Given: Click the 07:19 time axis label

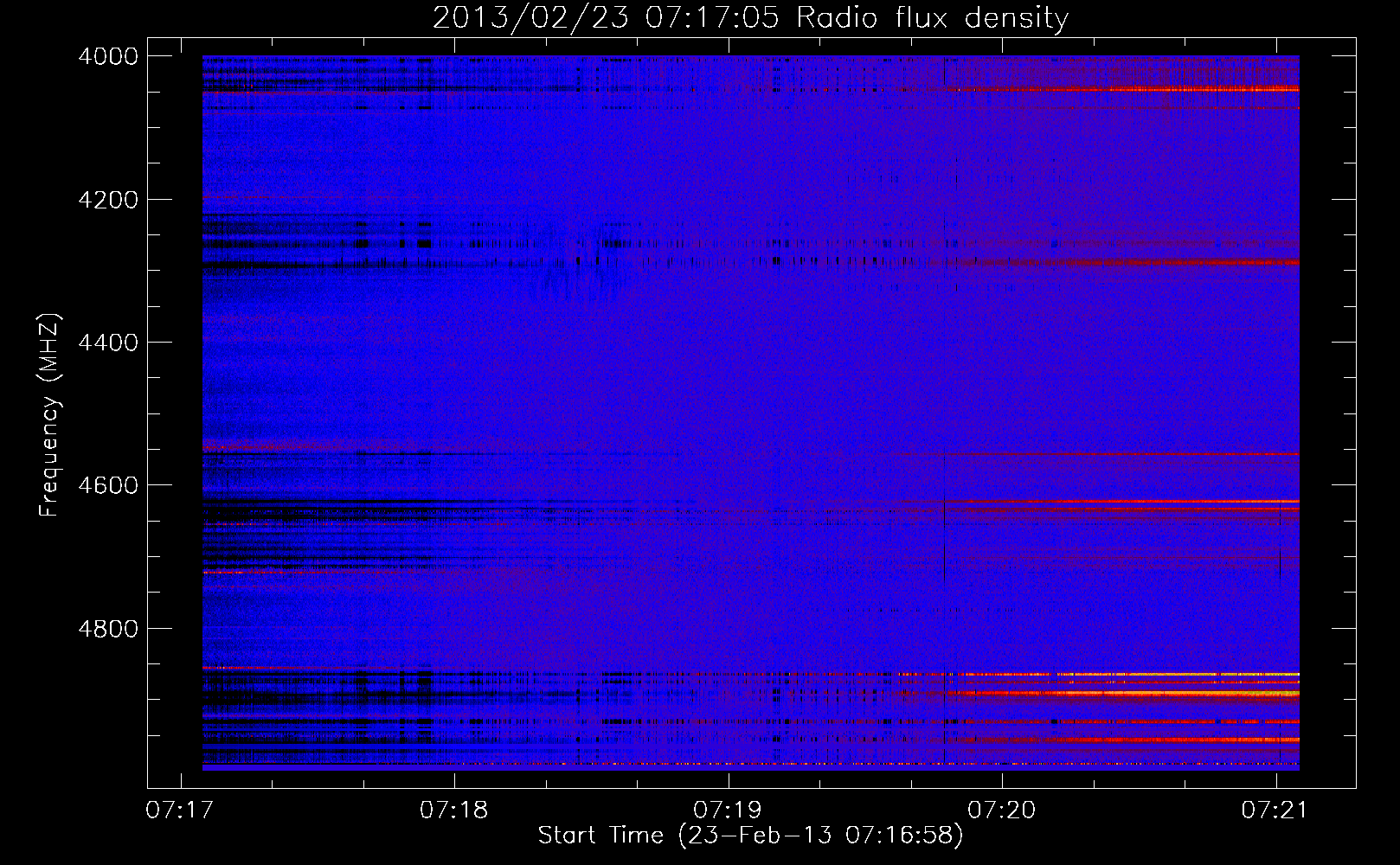Looking at the screenshot, I should pos(728,811).
